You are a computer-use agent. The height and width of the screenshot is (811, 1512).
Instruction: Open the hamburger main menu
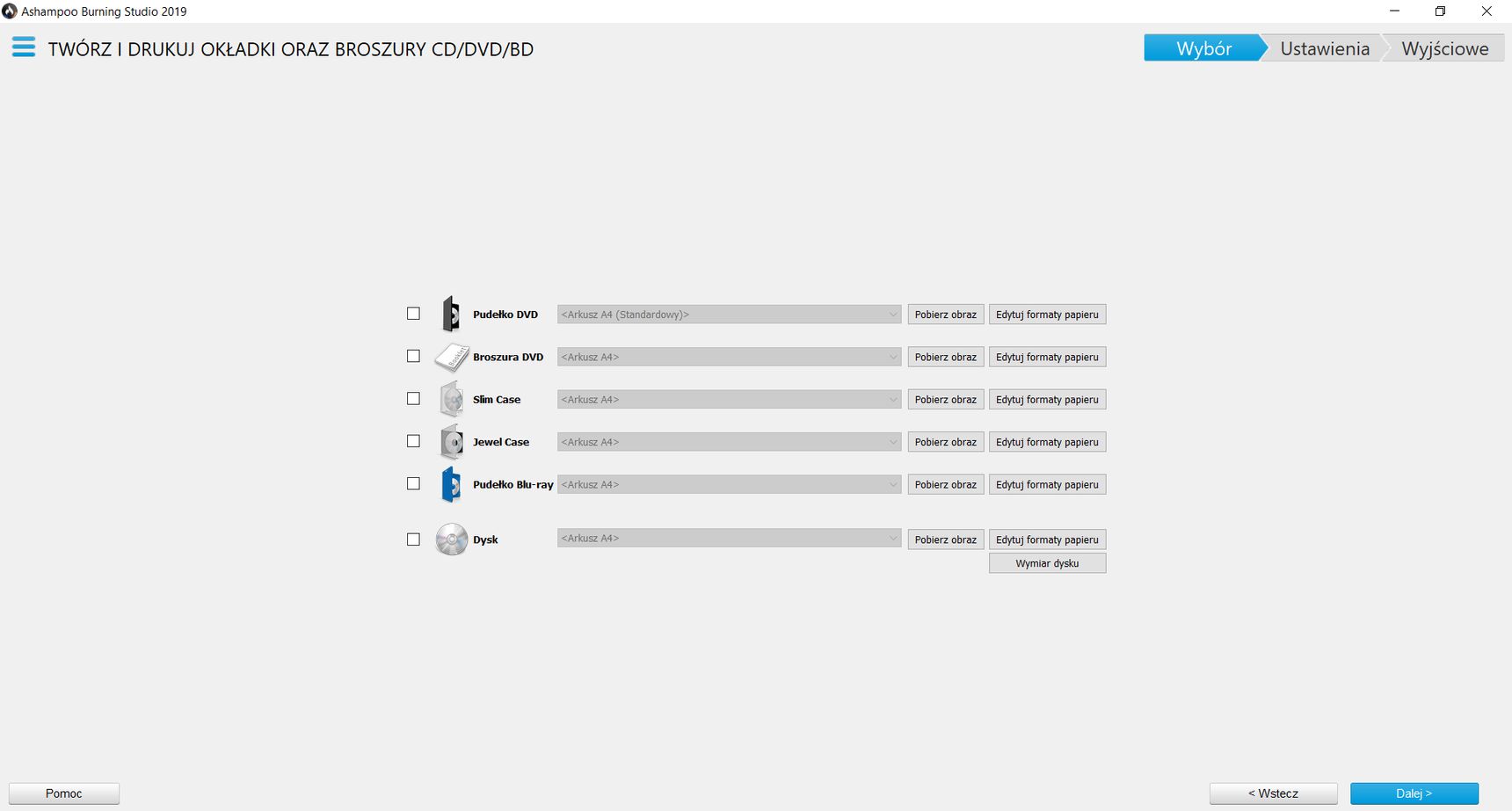[24, 47]
